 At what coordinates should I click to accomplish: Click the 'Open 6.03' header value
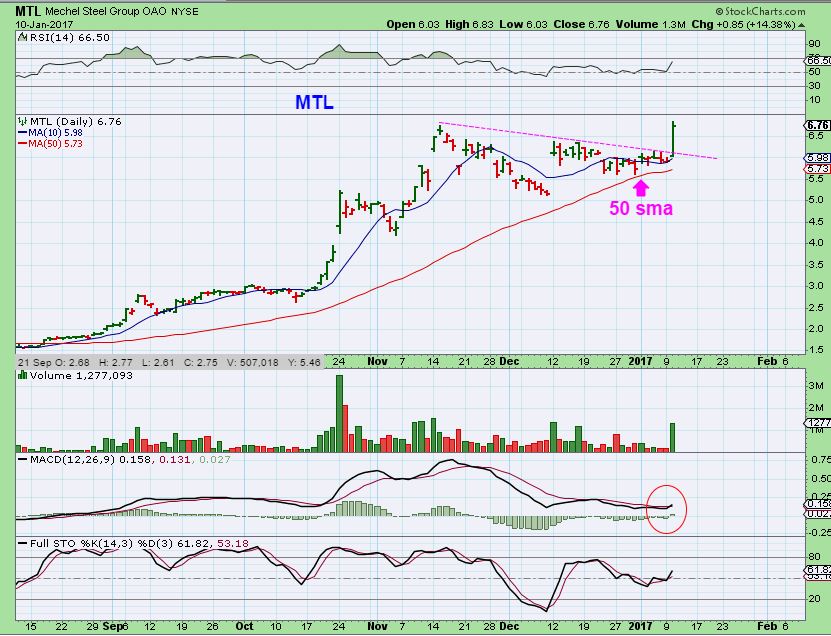pyautogui.click(x=413, y=24)
